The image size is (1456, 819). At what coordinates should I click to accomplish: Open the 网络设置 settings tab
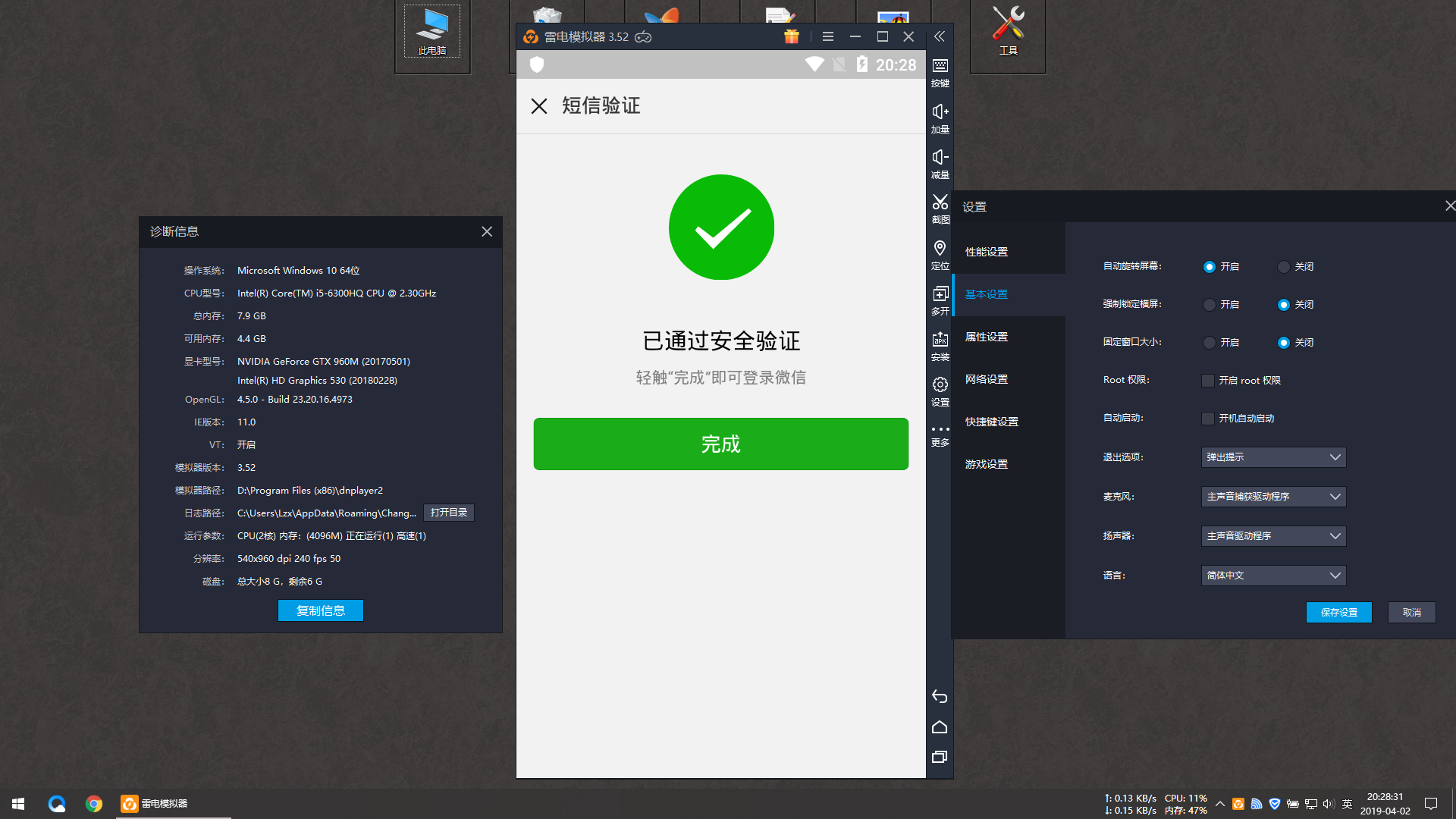click(x=987, y=379)
